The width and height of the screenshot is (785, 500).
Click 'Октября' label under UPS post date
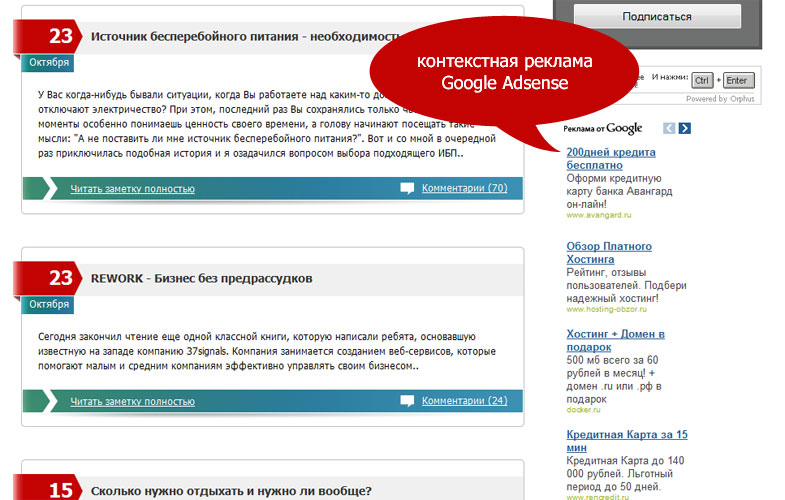point(49,63)
